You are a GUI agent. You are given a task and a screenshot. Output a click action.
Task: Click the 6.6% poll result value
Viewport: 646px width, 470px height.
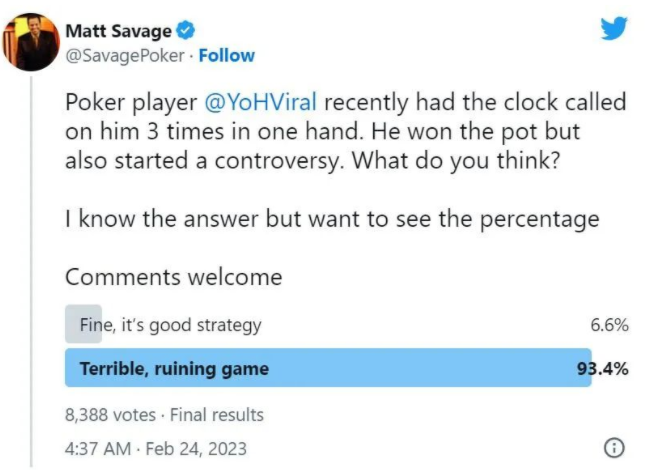click(x=609, y=325)
